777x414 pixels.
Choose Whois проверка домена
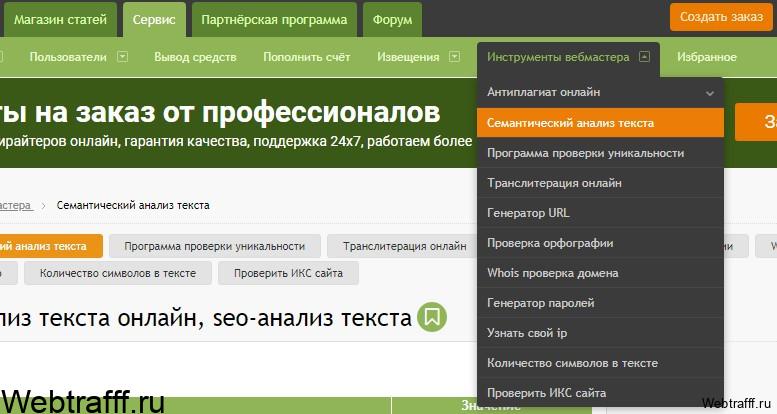pos(600,273)
